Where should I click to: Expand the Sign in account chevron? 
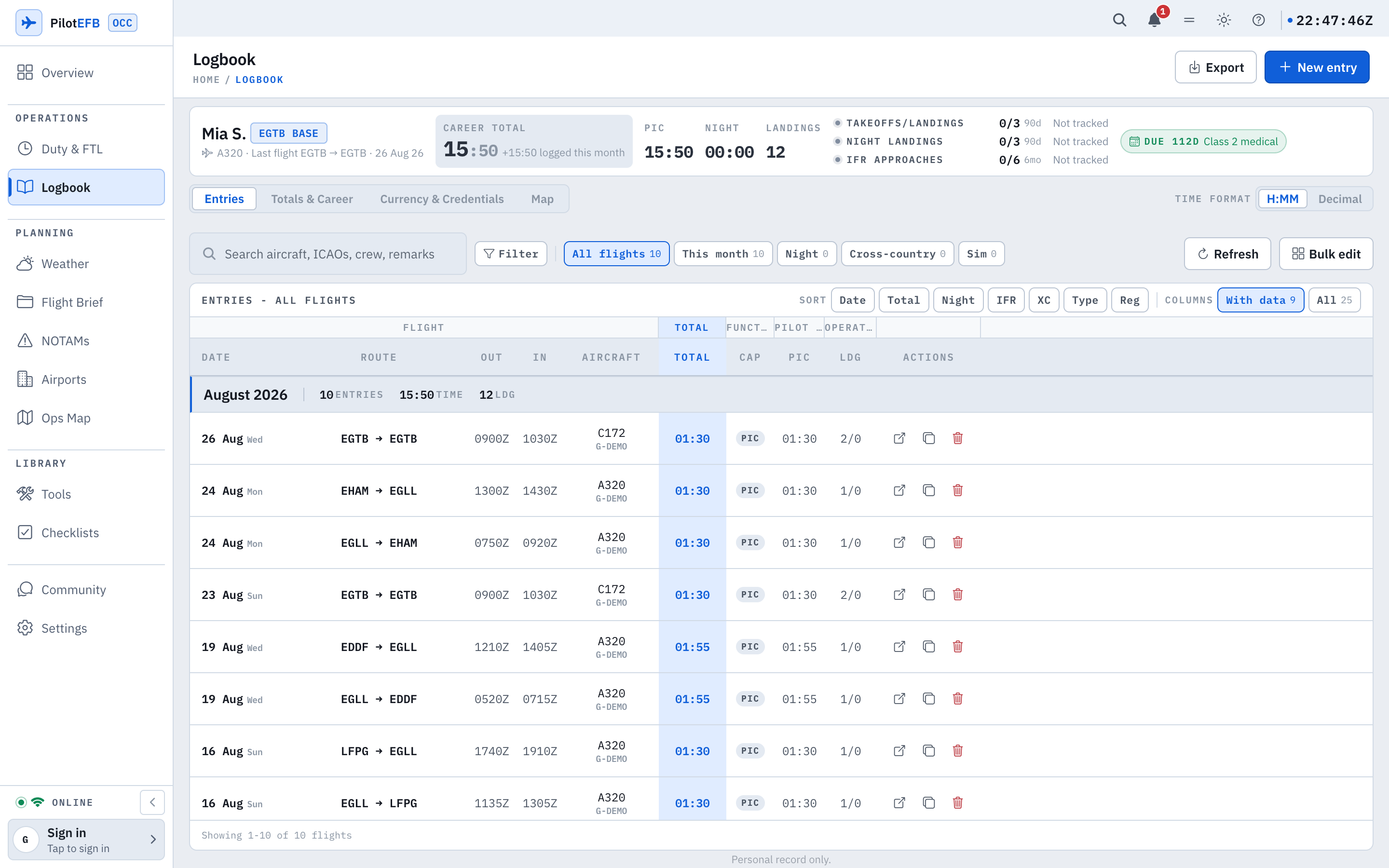(x=153, y=839)
